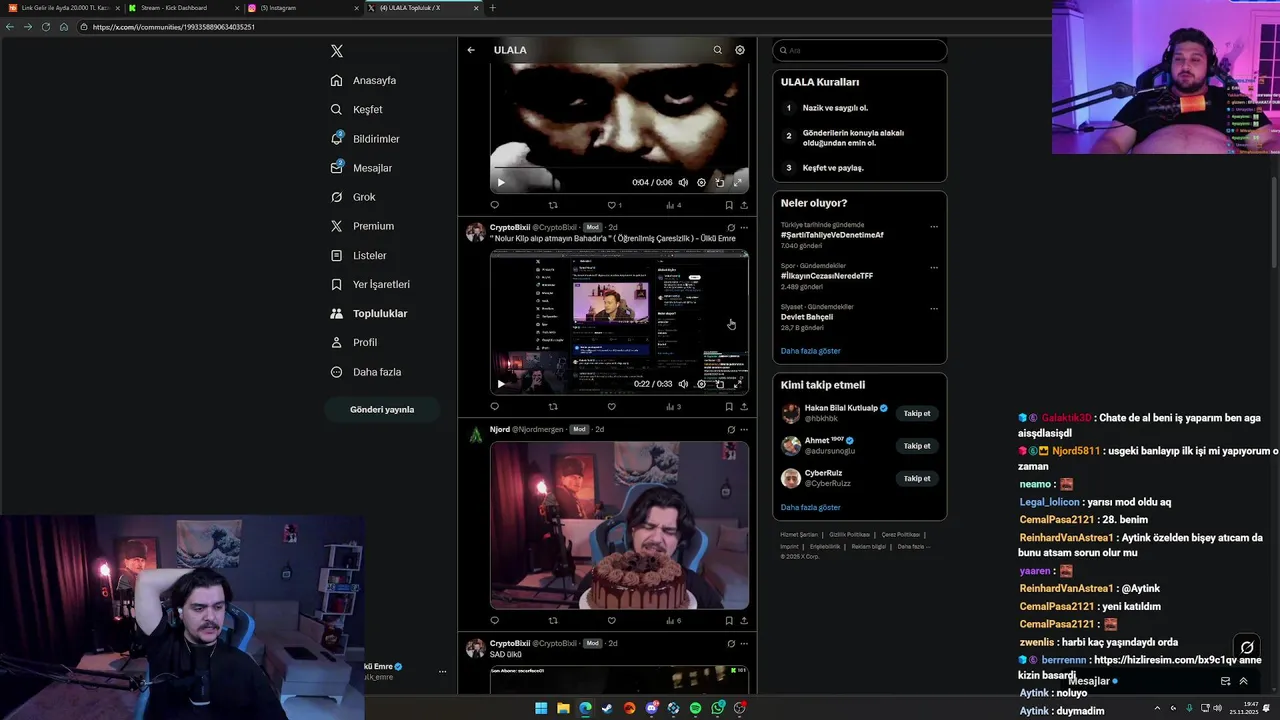
Task: Open account menu dots beside Ülkü Emre
Action: point(442,671)
